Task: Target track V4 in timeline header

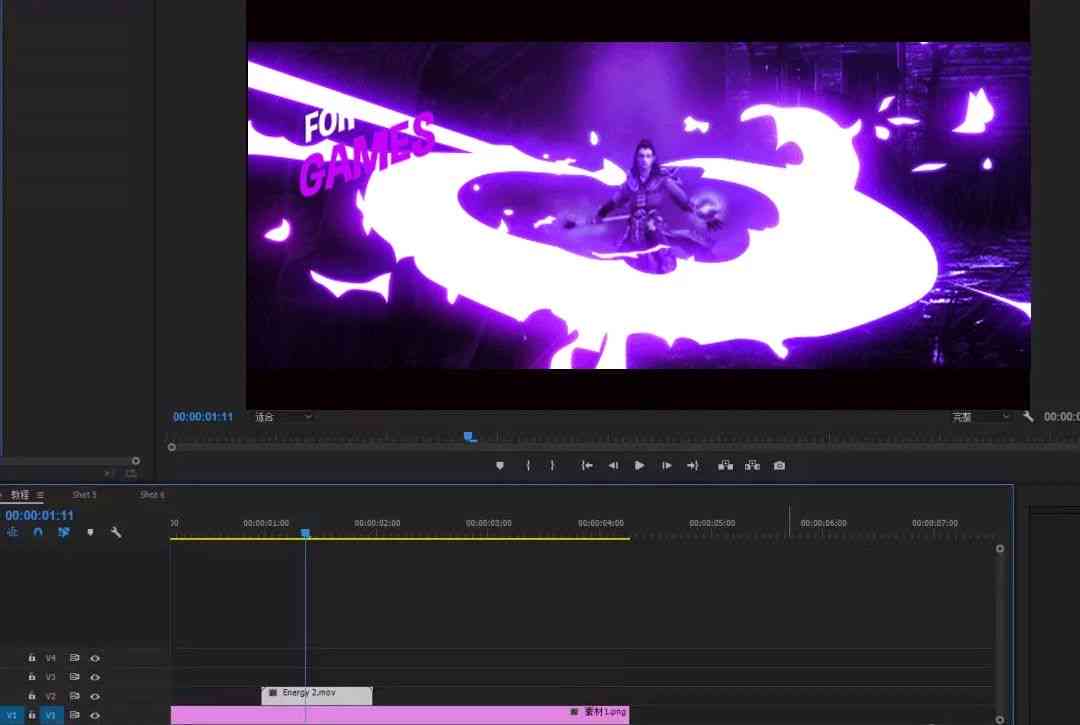Action: (50, 658)
